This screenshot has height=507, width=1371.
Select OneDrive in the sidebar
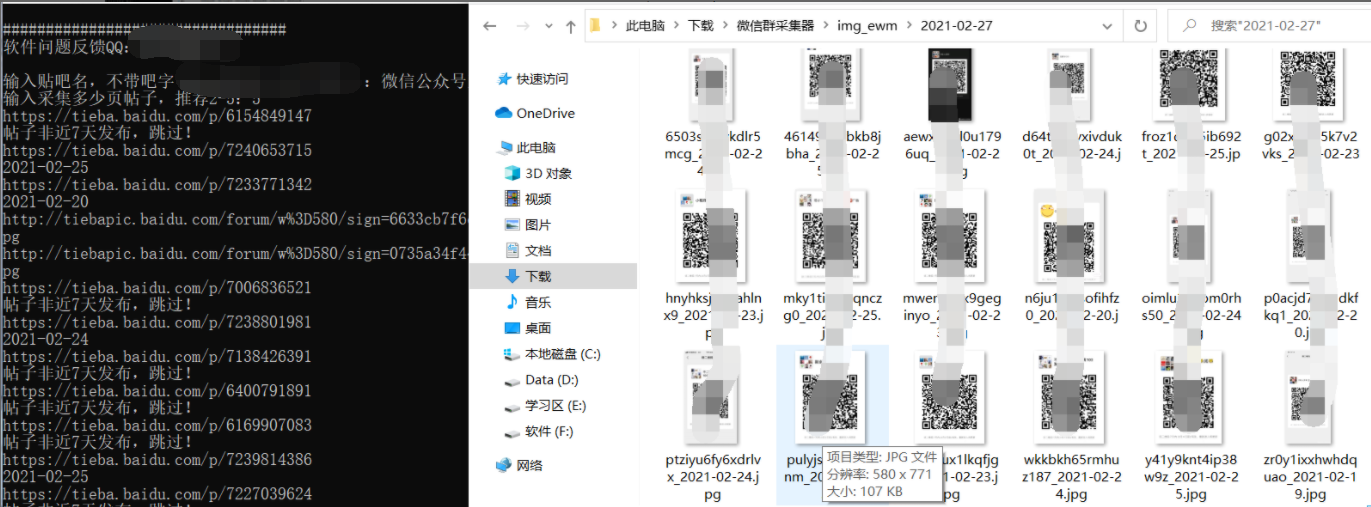tap(545, 113)
